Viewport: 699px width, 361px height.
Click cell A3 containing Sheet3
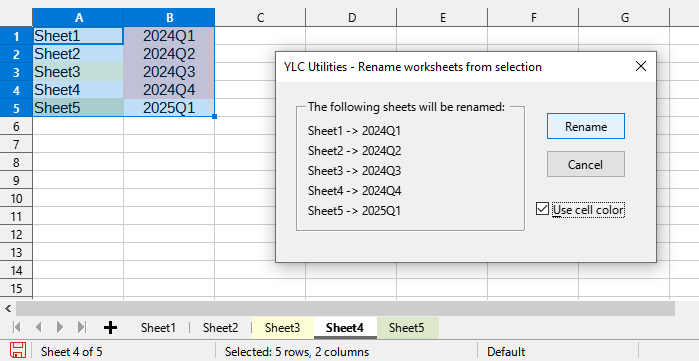(78, 72)
